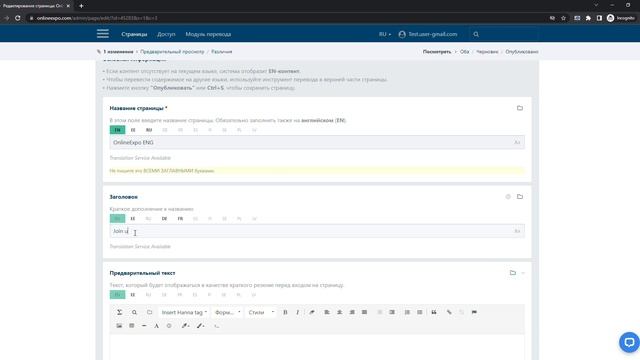The image size is (640, 360).
Task: Select EE tab for Предварительный текст
Action: [x=133, y=295]
